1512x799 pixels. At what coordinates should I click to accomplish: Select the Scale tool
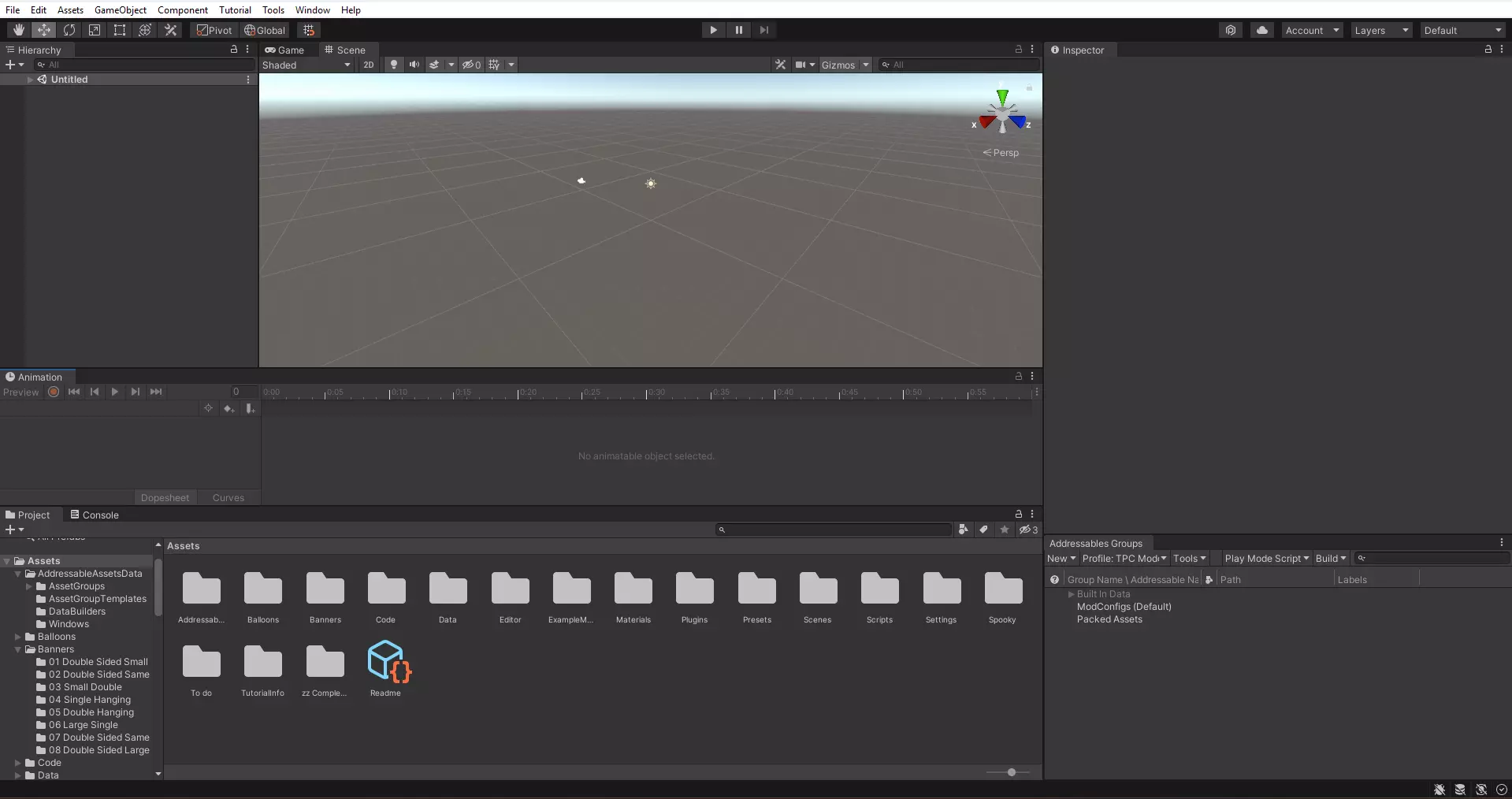coord(95,30)
